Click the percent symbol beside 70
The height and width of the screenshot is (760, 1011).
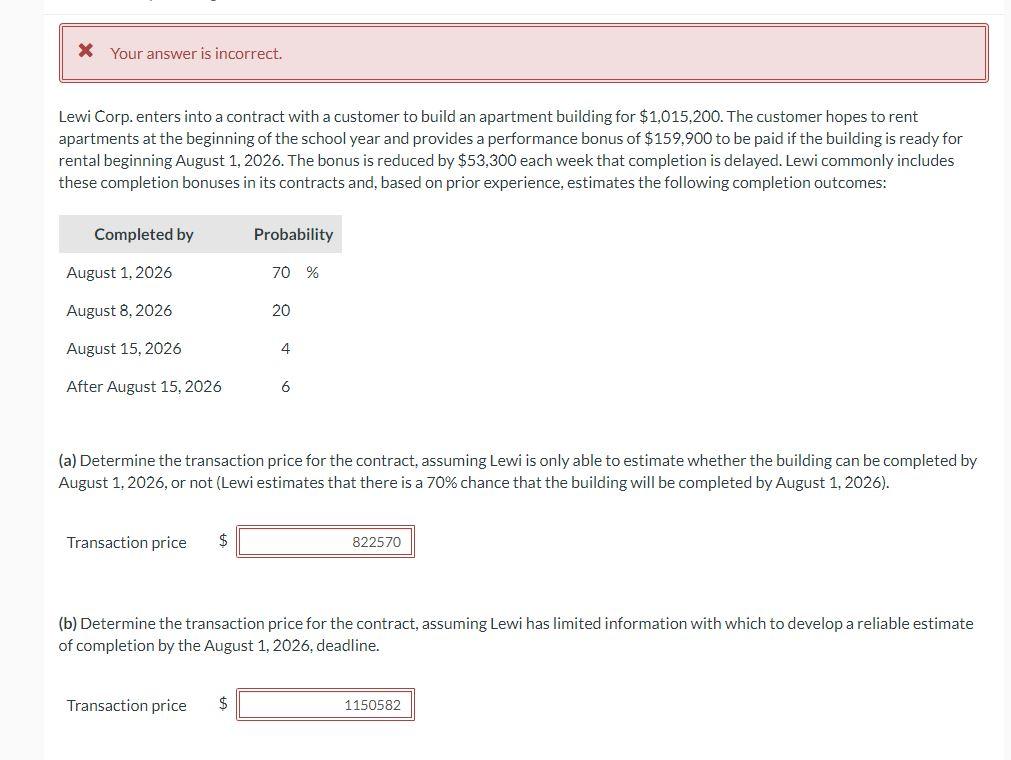311,272
